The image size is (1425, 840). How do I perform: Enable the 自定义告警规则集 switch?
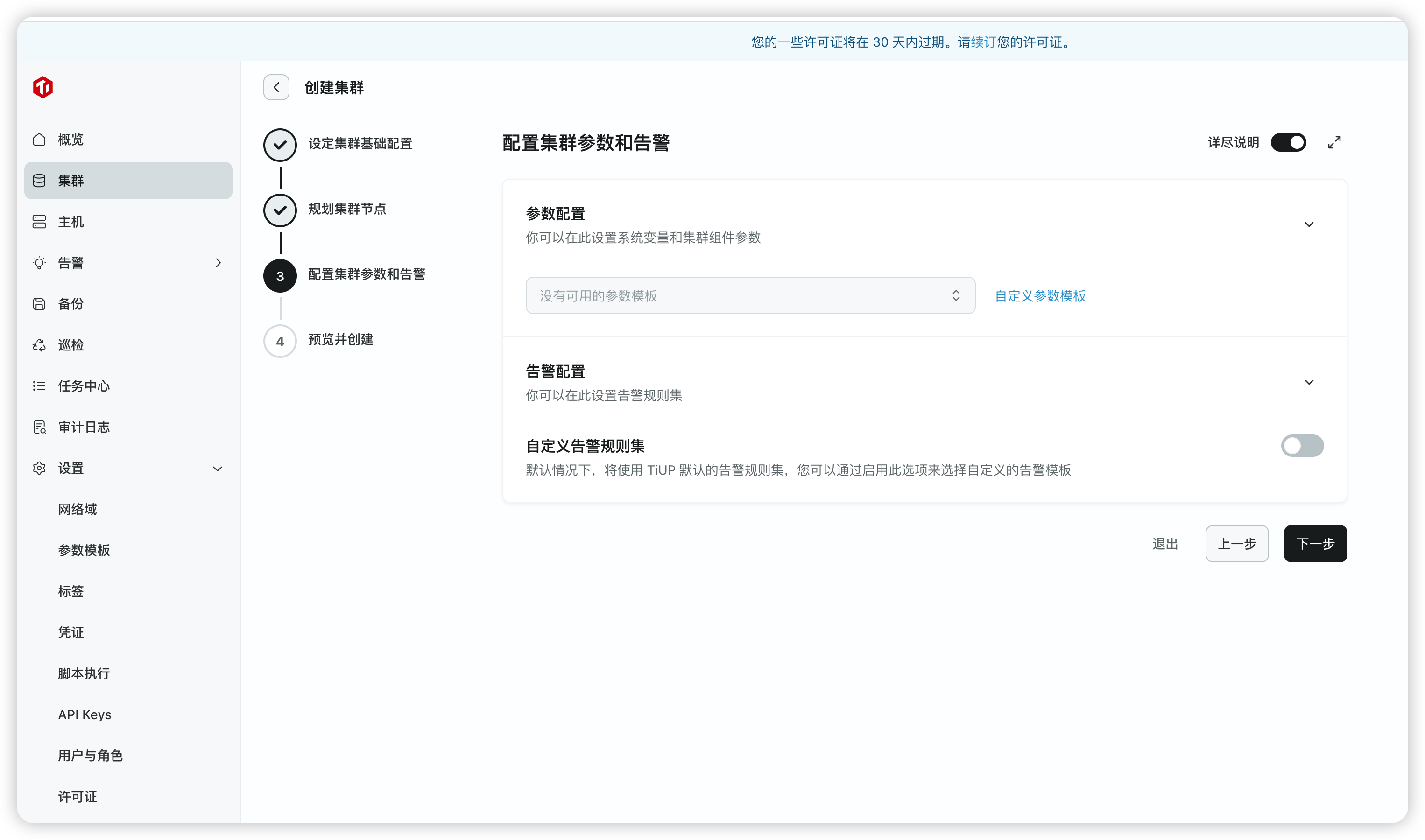[x=1302, y=446]
